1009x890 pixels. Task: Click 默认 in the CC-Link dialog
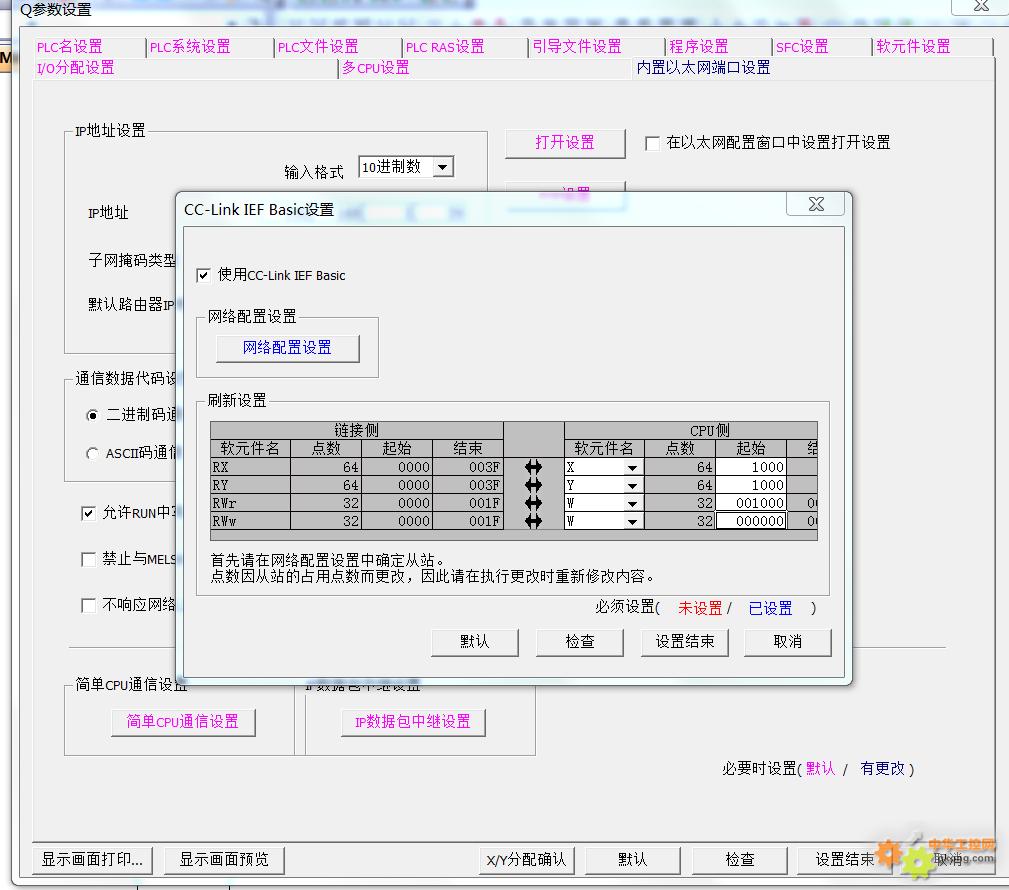474,642
